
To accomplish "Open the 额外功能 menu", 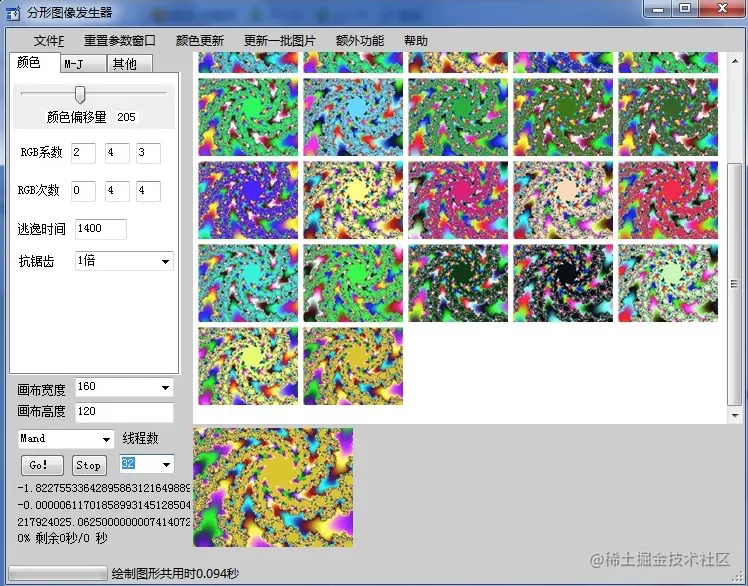I will point(360,41).
